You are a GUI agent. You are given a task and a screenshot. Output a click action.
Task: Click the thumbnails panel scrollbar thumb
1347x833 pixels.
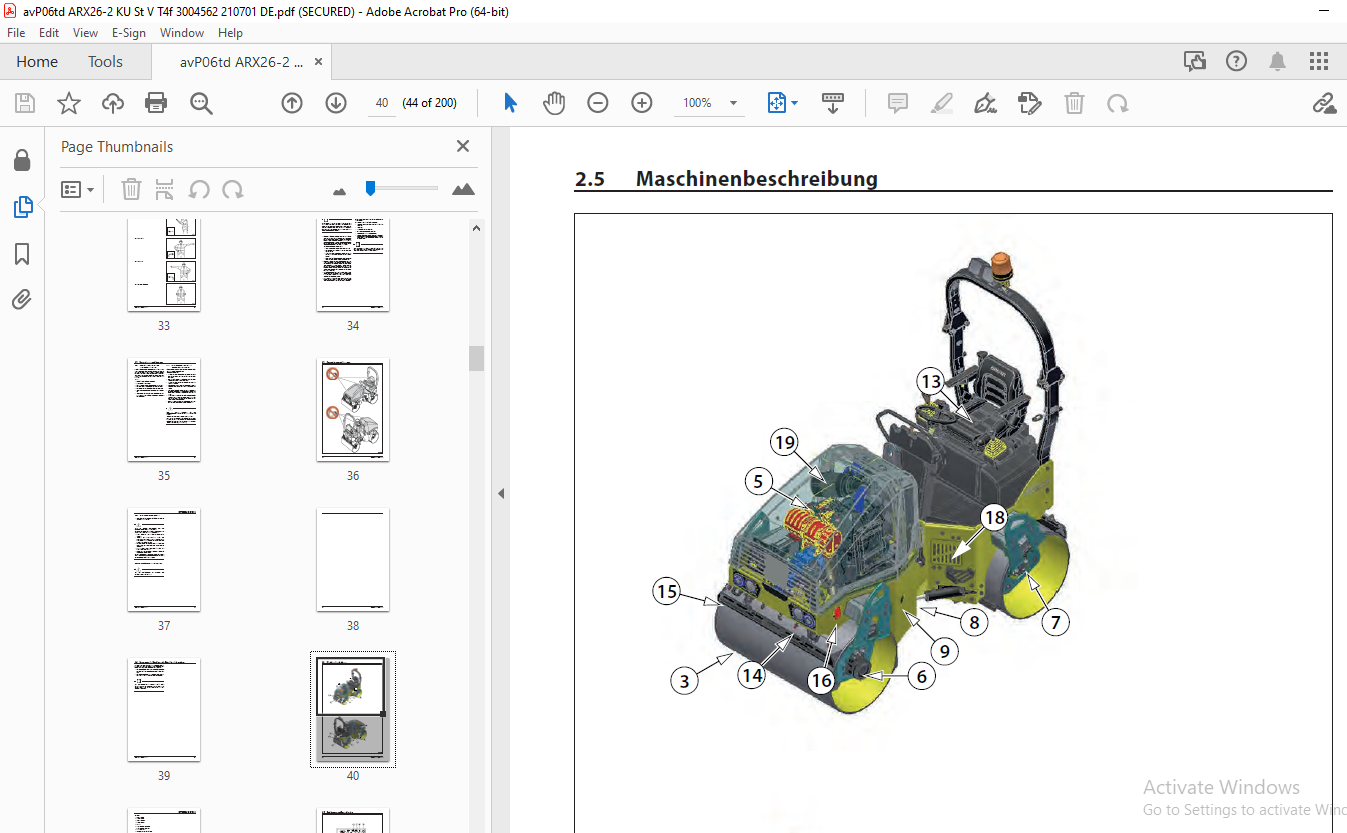click(x=477, y=358)
